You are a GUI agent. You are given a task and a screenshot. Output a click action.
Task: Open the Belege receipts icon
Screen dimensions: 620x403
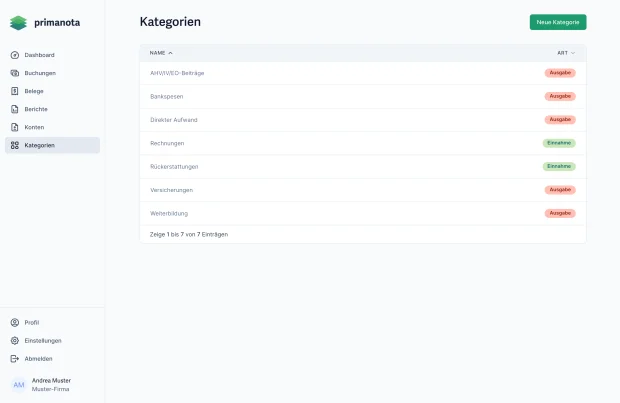click(x=15, y=91)
